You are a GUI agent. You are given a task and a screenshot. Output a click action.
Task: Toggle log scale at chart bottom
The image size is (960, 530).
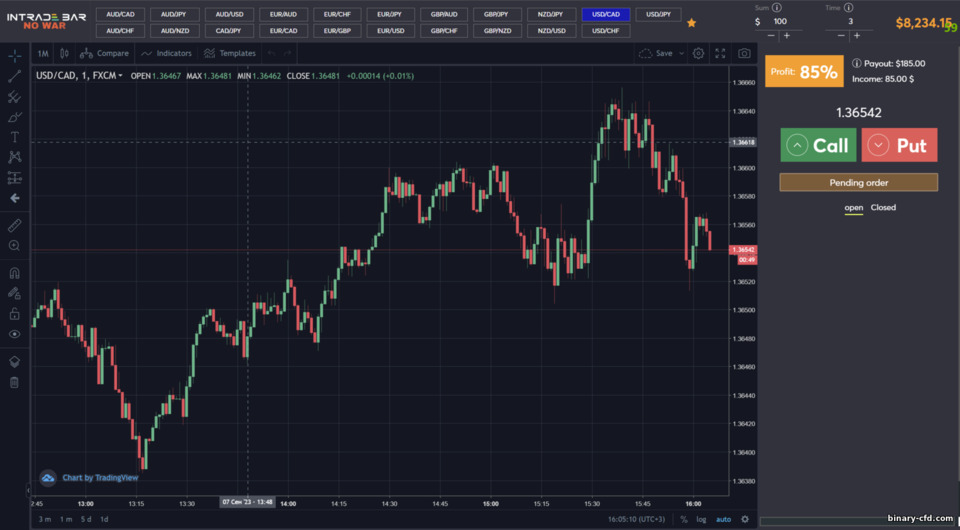click(x=701, y=519)
